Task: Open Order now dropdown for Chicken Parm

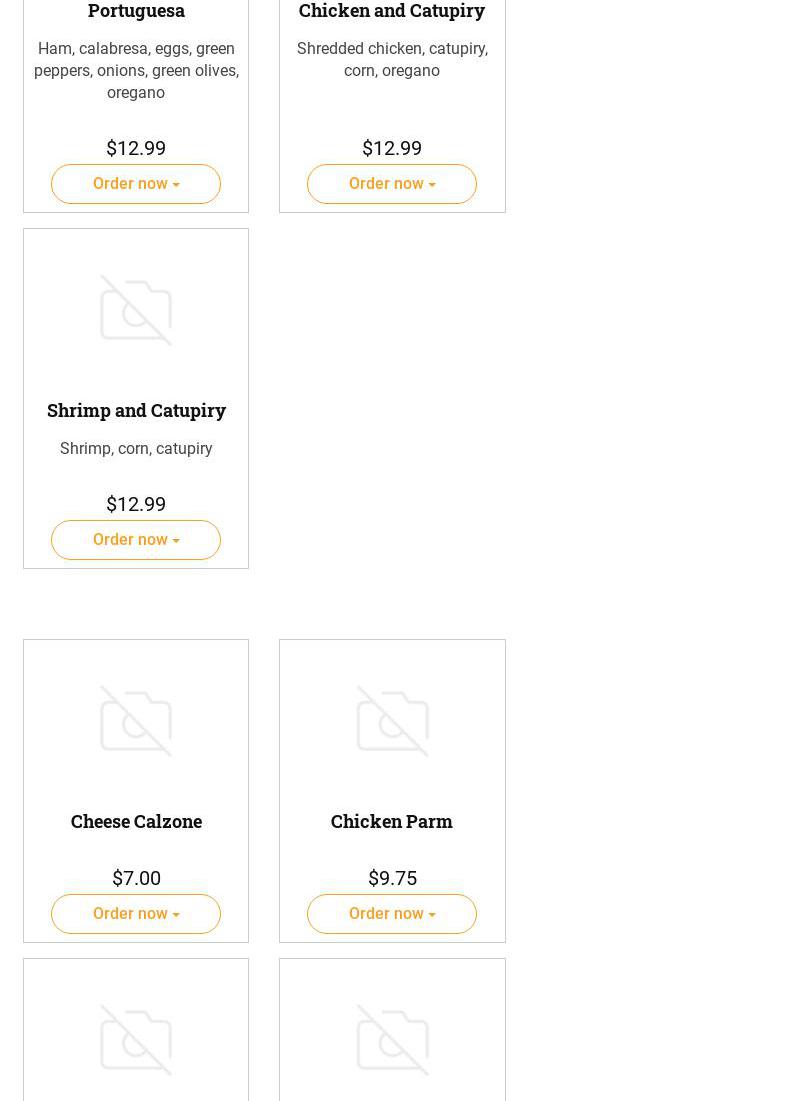Action: (x=392, y=914)
